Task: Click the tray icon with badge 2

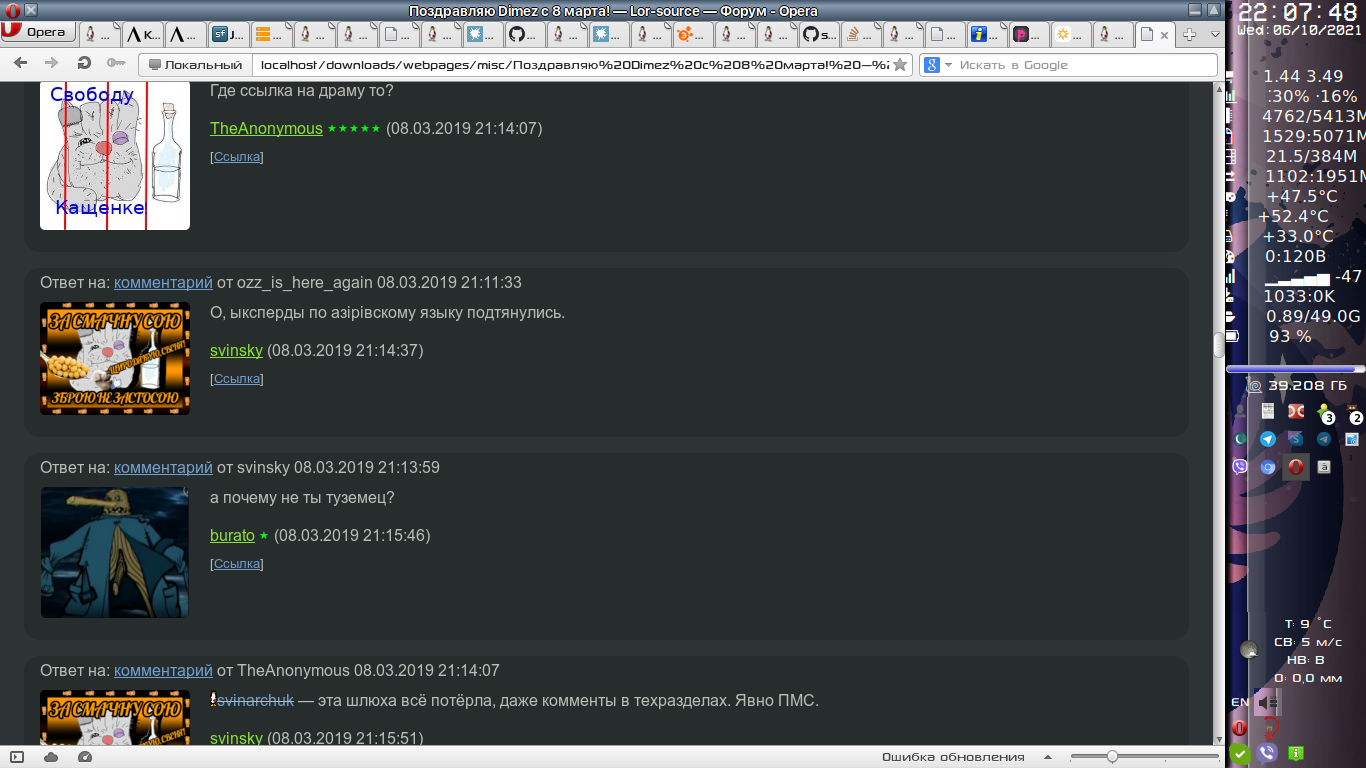Action: coord(1353,411)
